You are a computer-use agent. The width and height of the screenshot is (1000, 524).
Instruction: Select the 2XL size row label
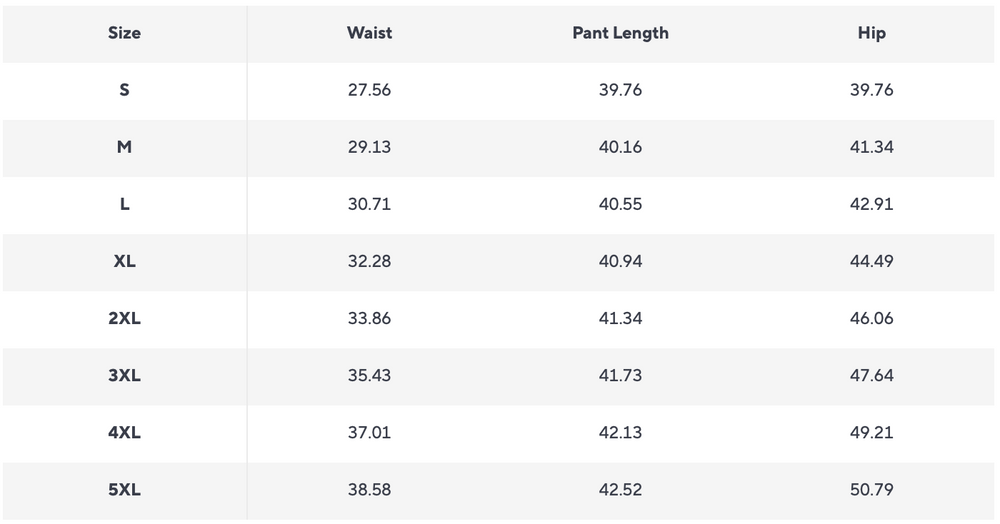tap(124, 318)
